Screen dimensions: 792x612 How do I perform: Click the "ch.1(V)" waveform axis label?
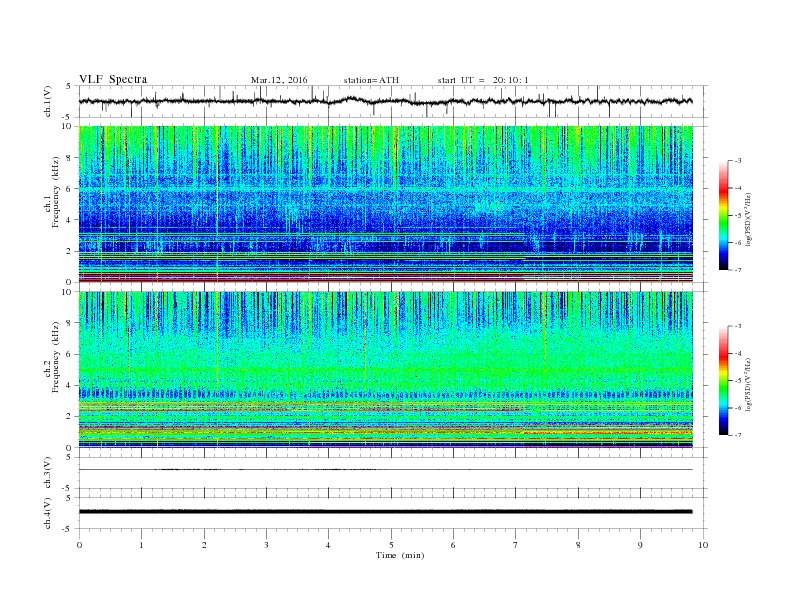tap(48, 101)
